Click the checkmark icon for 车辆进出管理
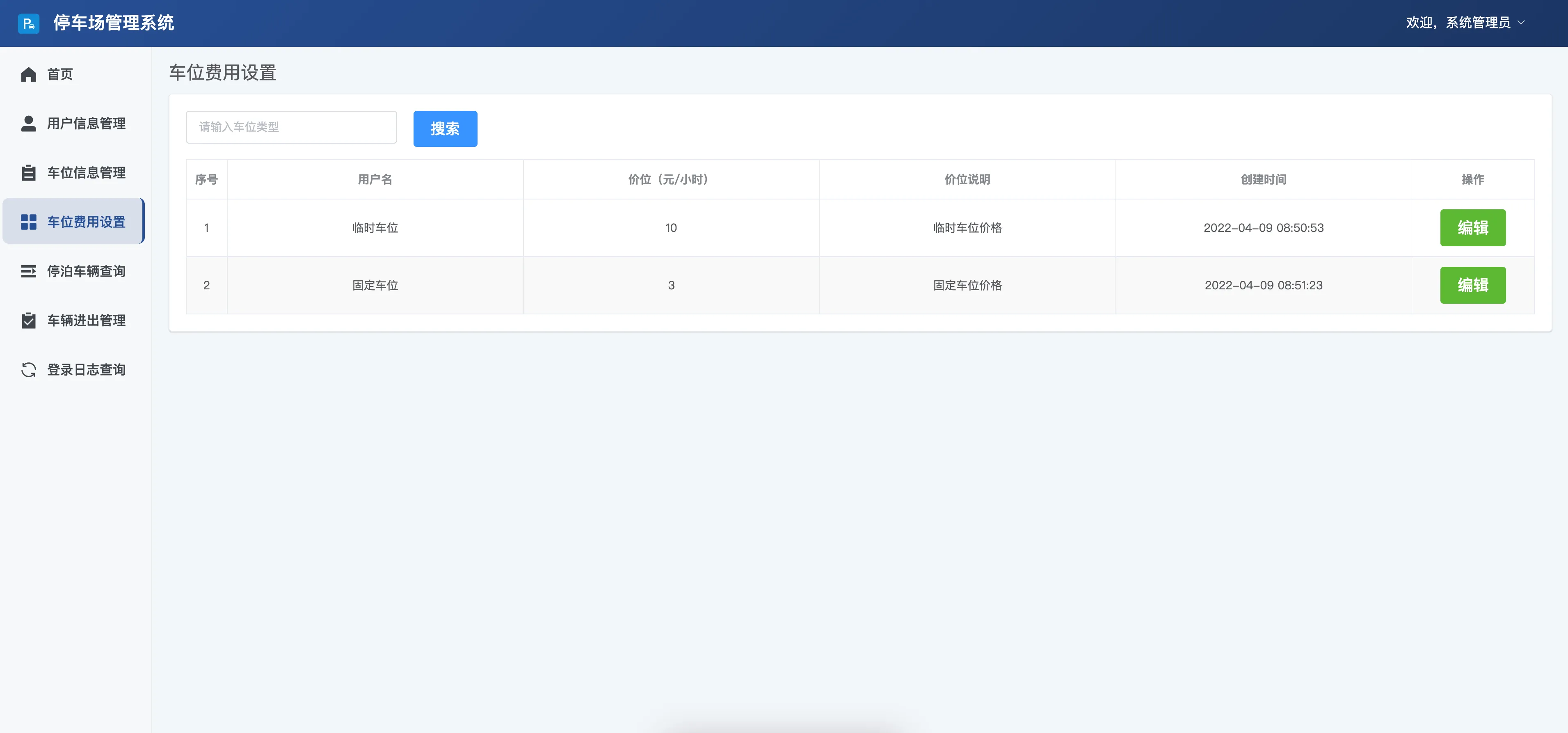Viewport: 1568px width, 733px height. point(28,321)
